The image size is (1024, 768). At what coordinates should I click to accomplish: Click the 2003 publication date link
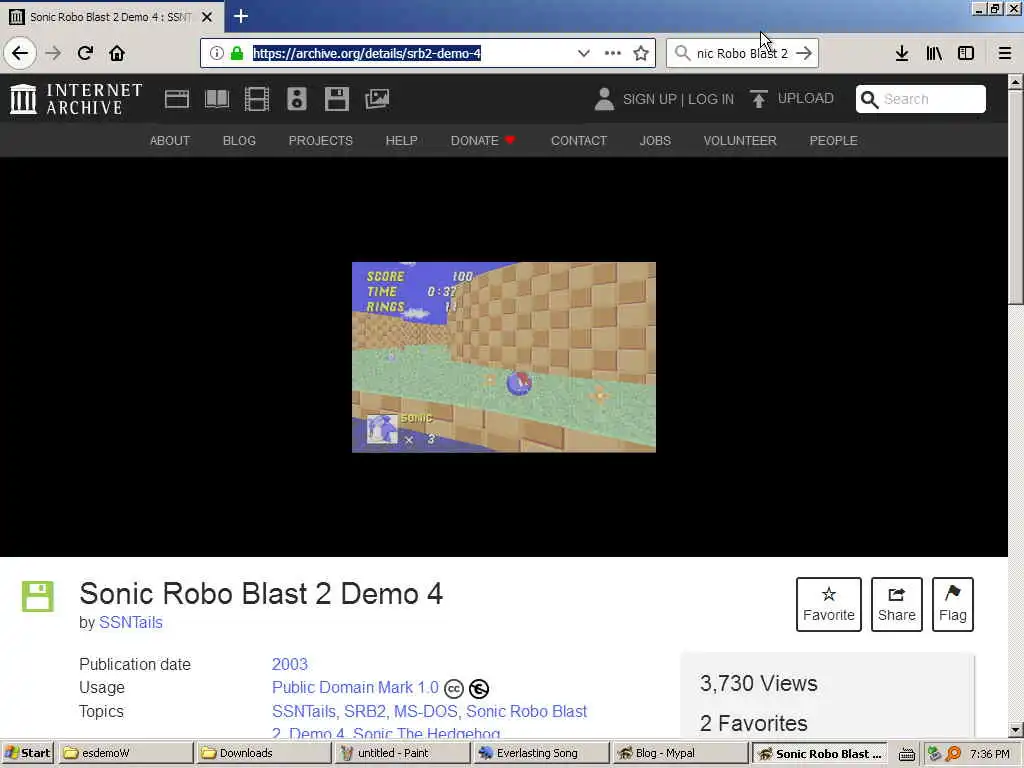pos(289,664)
